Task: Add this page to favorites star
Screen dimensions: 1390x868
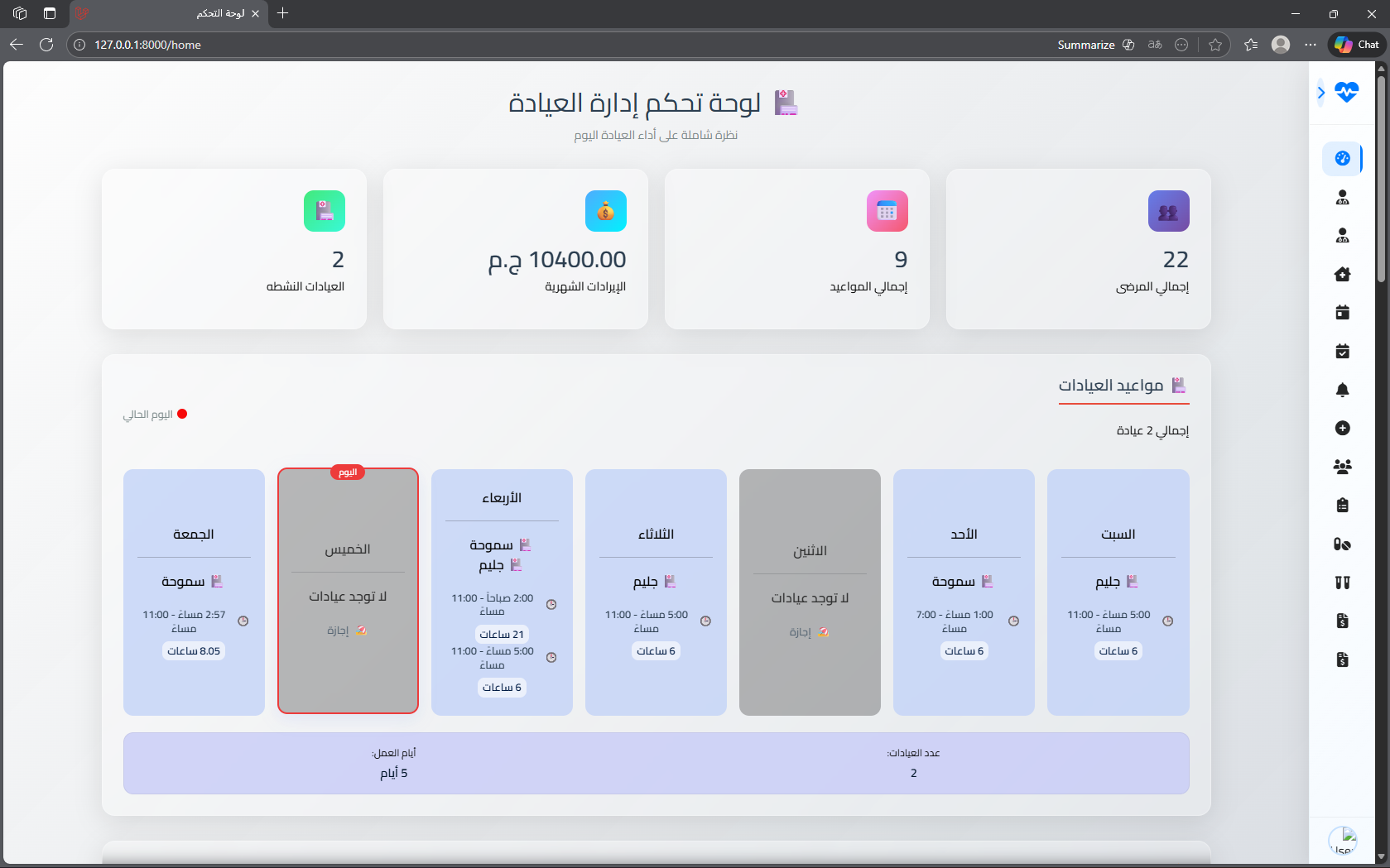Action: click(x=1214, y=45)
